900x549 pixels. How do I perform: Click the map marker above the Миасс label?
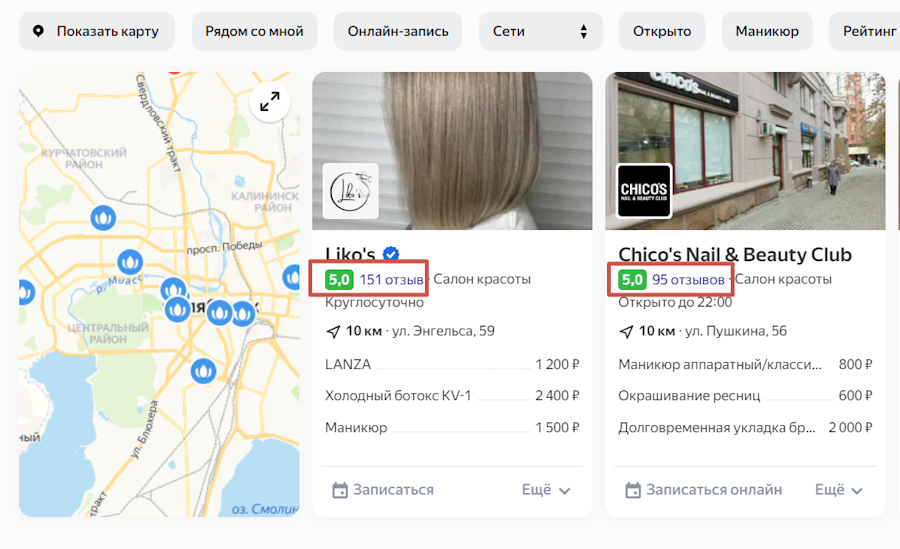(x=130, y=262)
